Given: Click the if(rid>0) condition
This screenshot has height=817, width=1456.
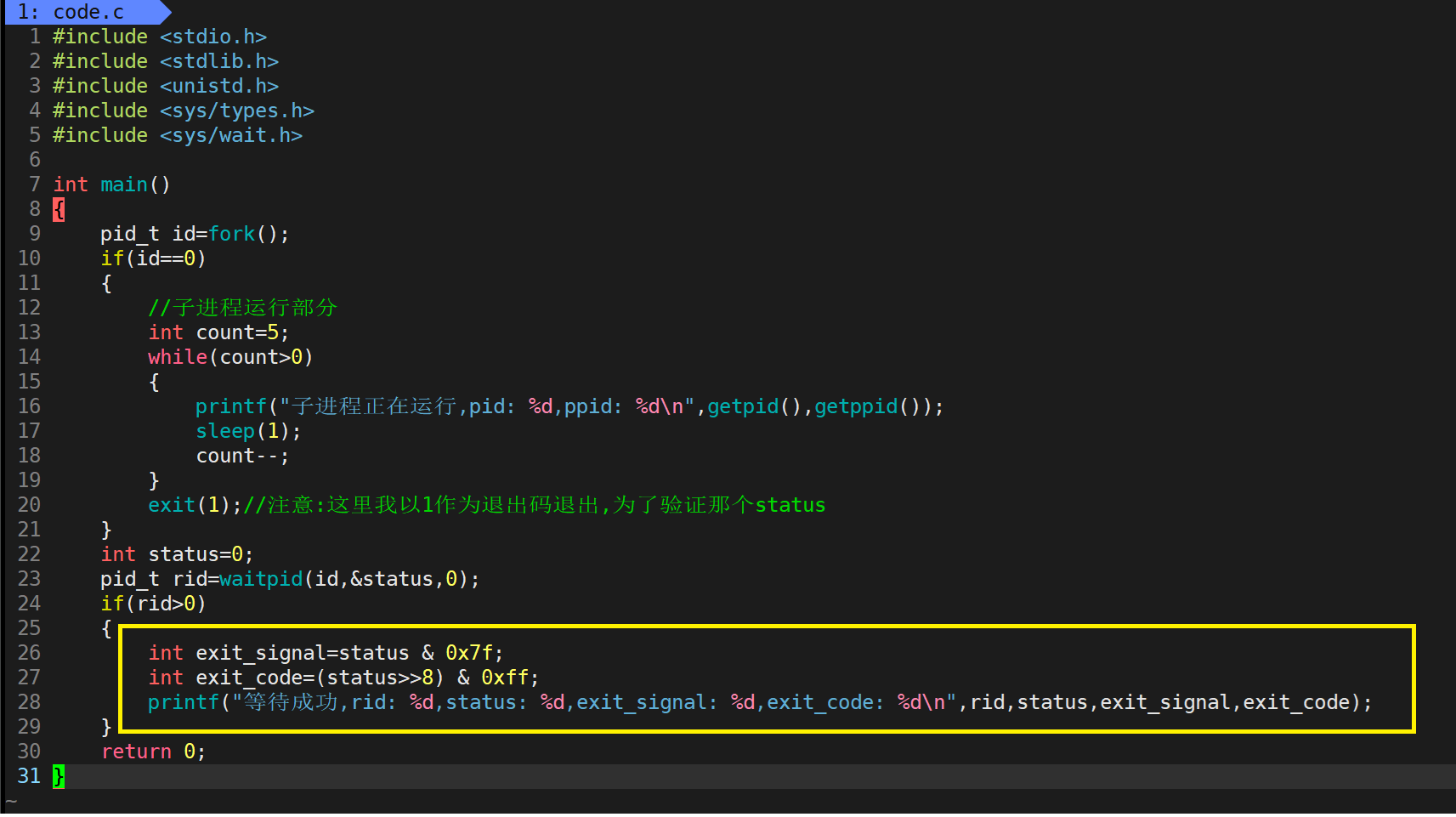Looking at the screenshot, I should pyautogui.click(x=153, y=604).
